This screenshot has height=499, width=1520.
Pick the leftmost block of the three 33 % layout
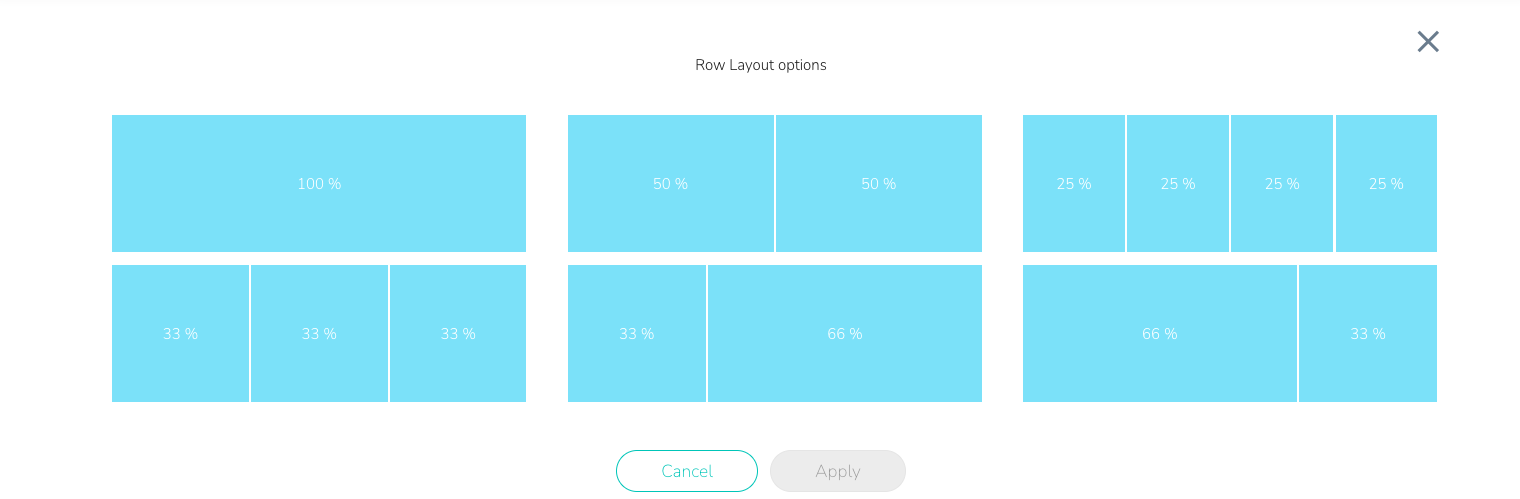point(180,333)
